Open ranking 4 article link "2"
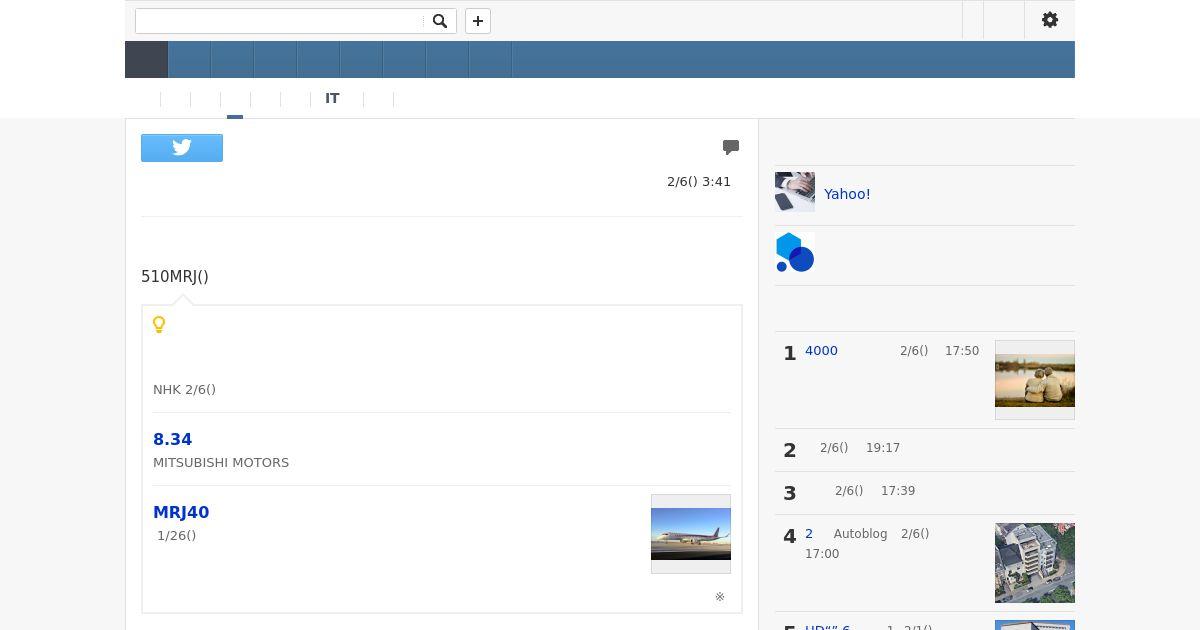The height and width of the screenshot is (630, 1200). click(809, 534)
